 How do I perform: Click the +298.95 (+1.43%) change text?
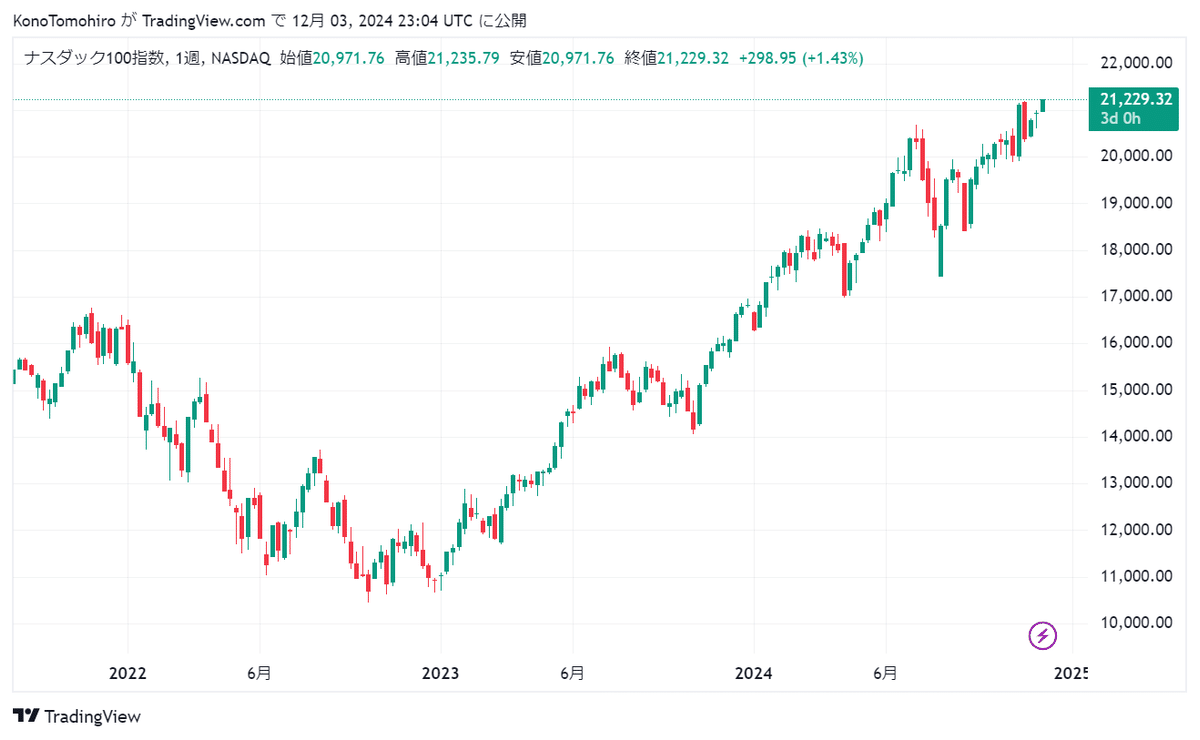pos(801,58)
